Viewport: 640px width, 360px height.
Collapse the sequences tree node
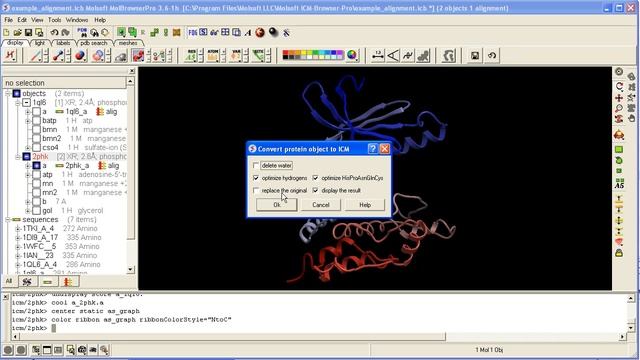pyautogui.click(x=8, y=220)
